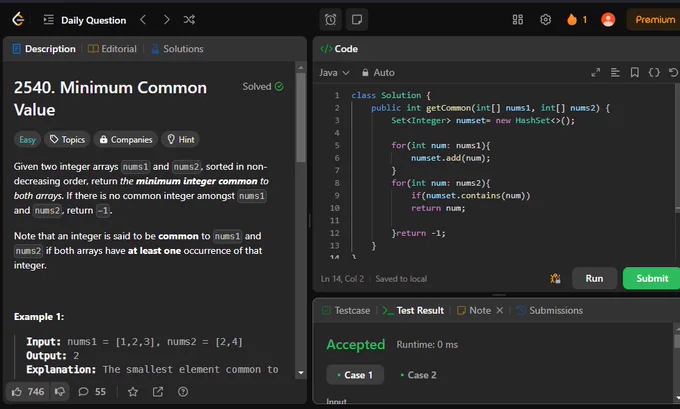Open the layout grid icon
Image resolution: width=680 pixels, height=409 pixels.
(x=518, y=20)
